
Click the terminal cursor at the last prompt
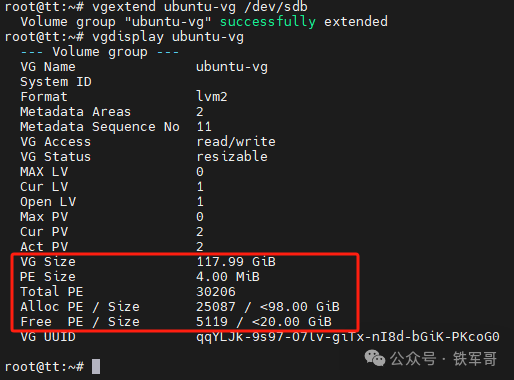tap(96, 366)
